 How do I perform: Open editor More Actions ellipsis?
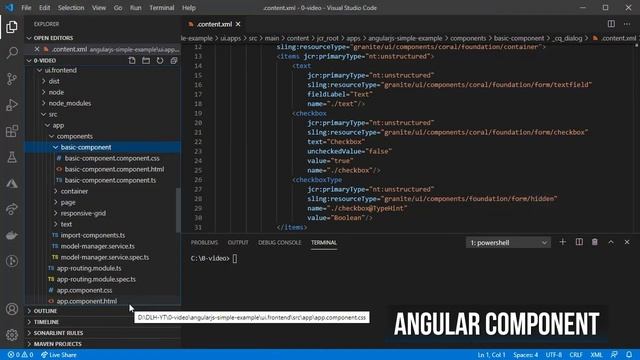tap(627, 24)
